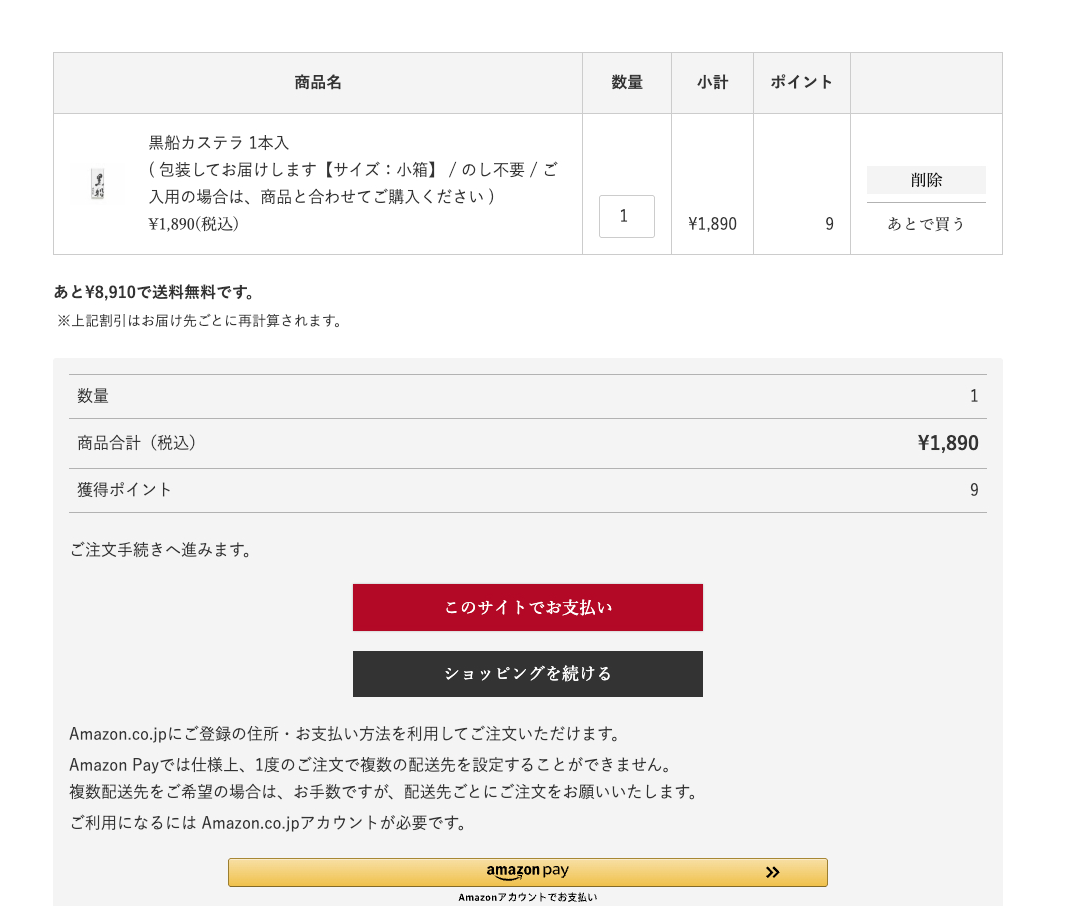This screenshot has height=915, width=1090.
Task: Open the 黒船カステラ 1本入 product title
Action: tap(218, 143)
